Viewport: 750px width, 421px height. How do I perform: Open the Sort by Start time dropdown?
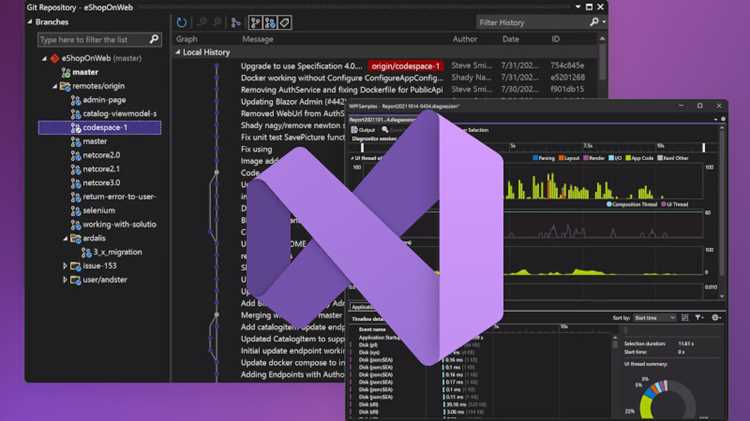[x=654, y=318]
